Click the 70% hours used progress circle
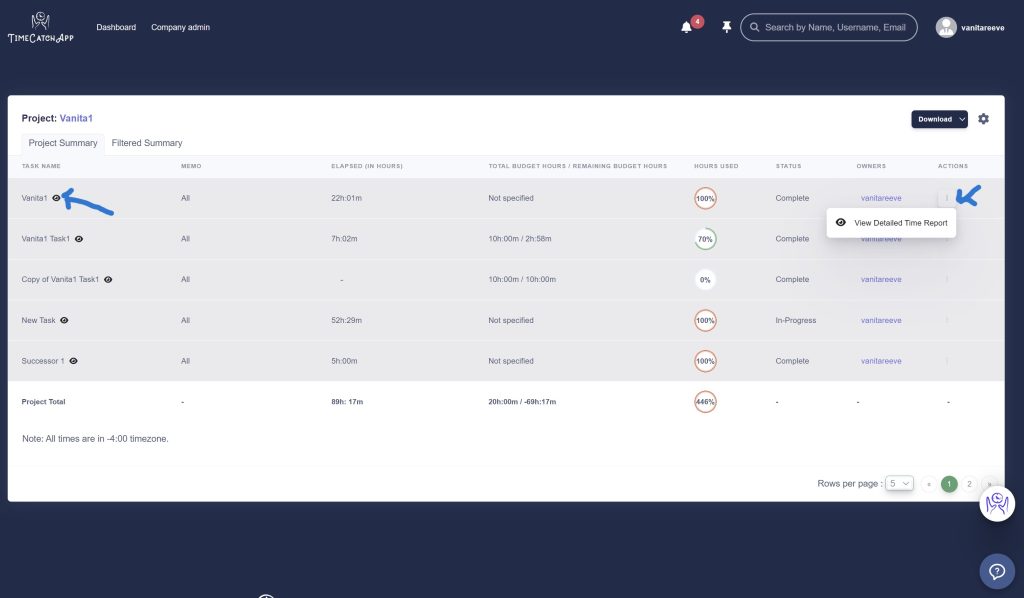Viewport: 1024px width, 598px height. pyautogui.click(x=705, y=239)
